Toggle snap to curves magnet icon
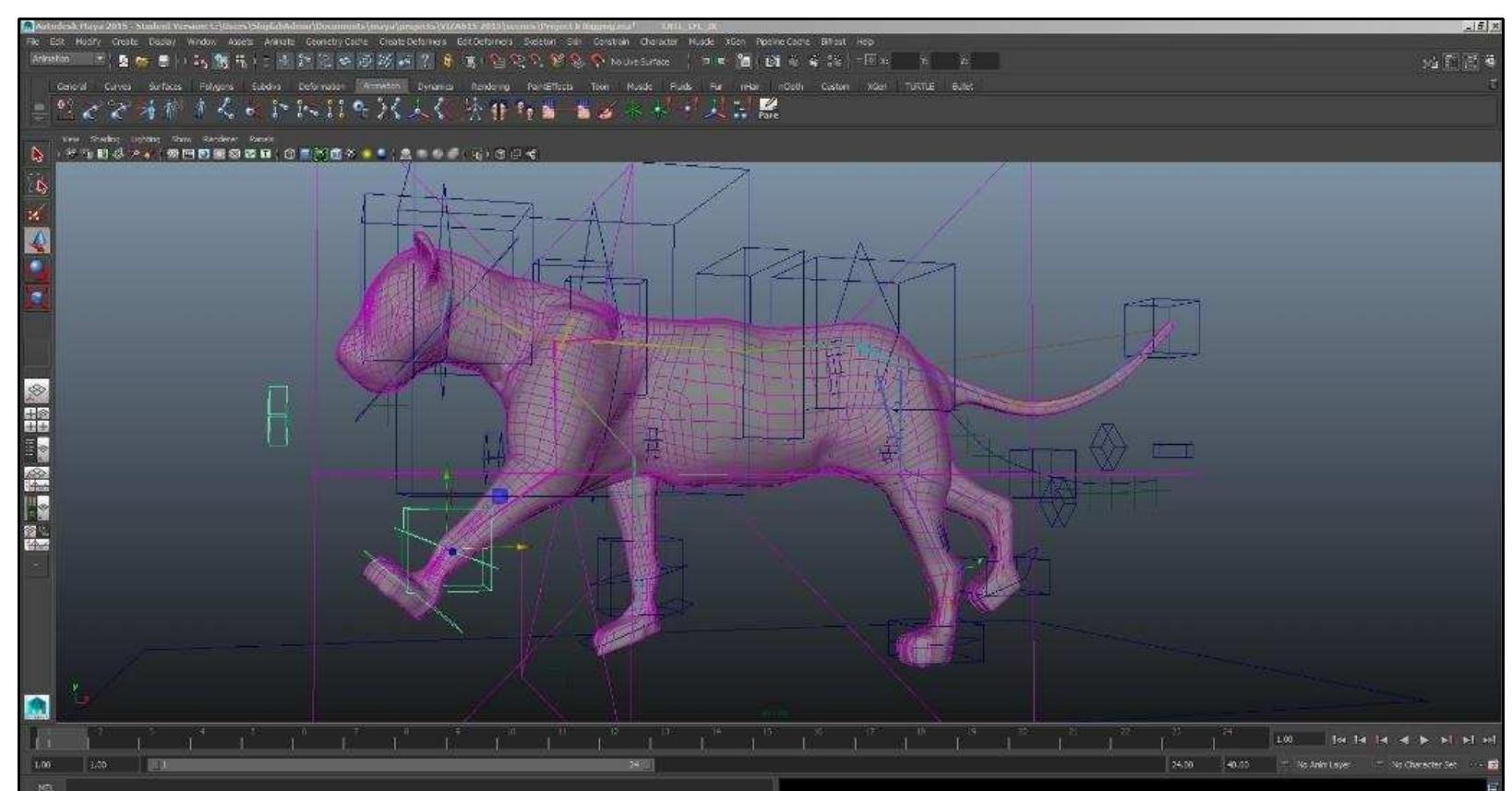Image resolution: width=1512 pixels, height=791 pixels. click(x=516, y=61)
